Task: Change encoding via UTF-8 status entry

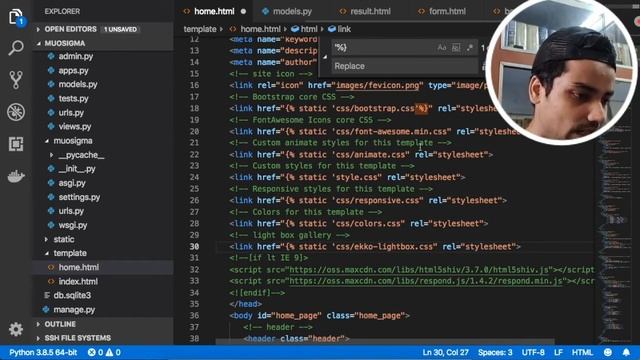Action: coord(533,352)
